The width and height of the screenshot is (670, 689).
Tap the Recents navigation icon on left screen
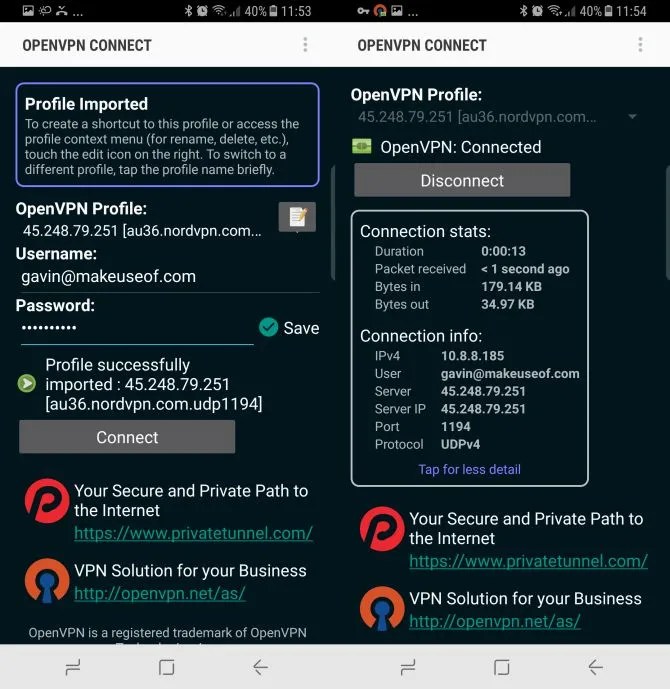73,667
